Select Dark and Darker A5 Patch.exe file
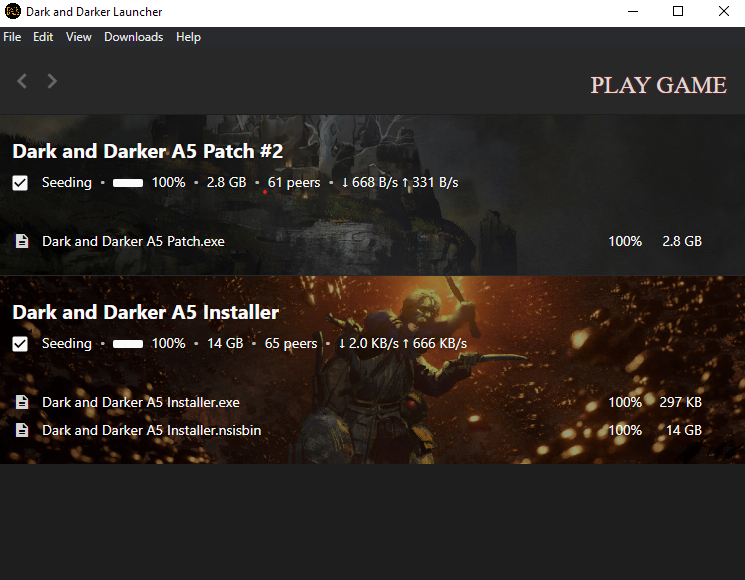 pos(134,241)
